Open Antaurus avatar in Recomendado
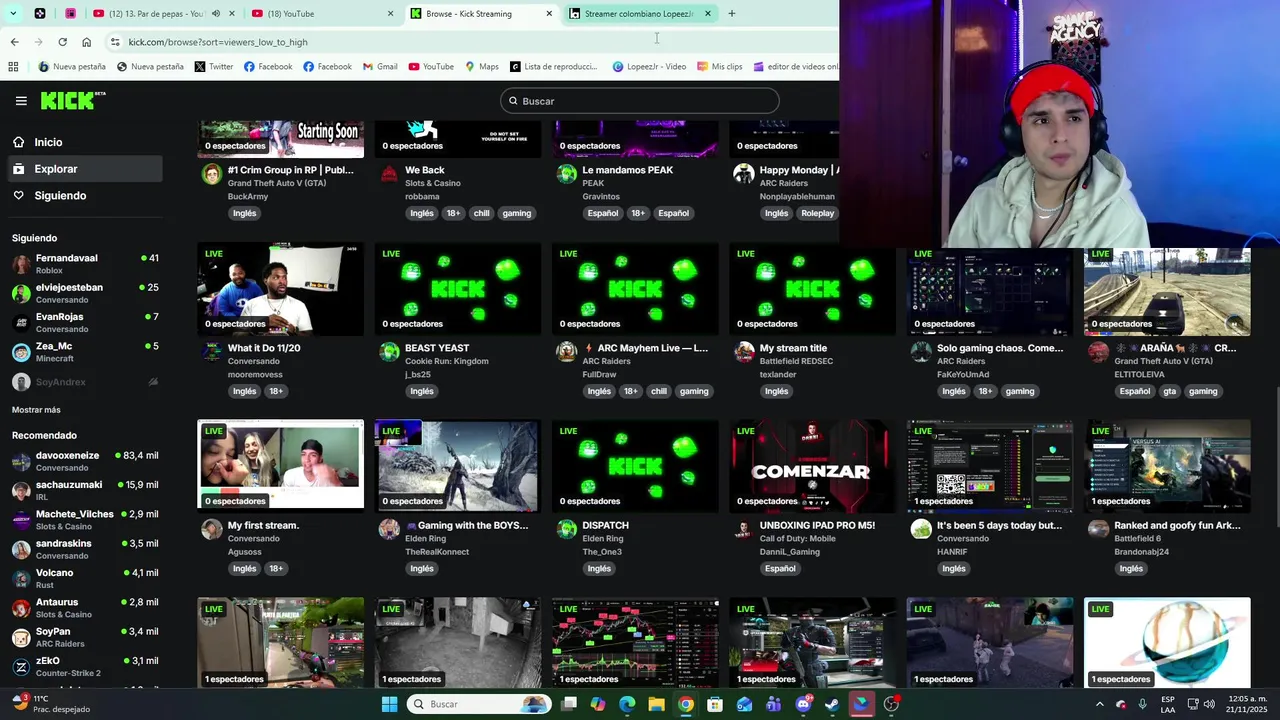 pyautogui.click(x=21, y=608)
